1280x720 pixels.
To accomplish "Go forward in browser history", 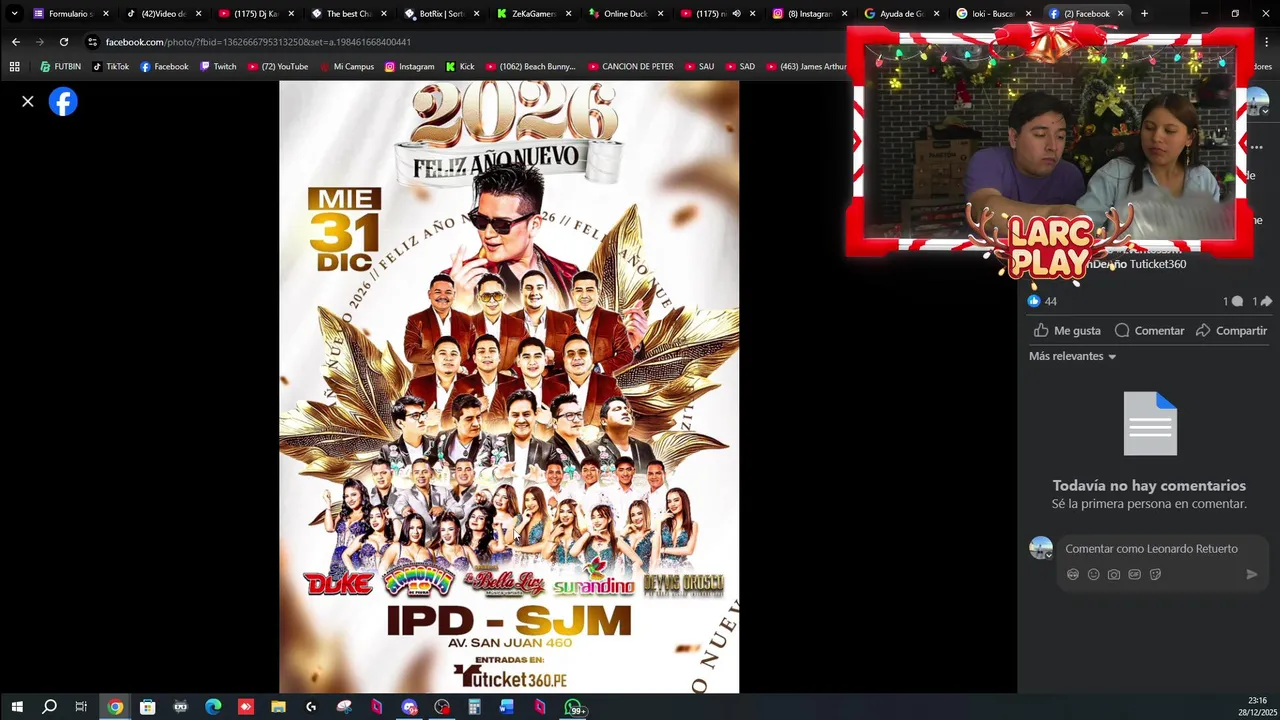I will point(40,42).
